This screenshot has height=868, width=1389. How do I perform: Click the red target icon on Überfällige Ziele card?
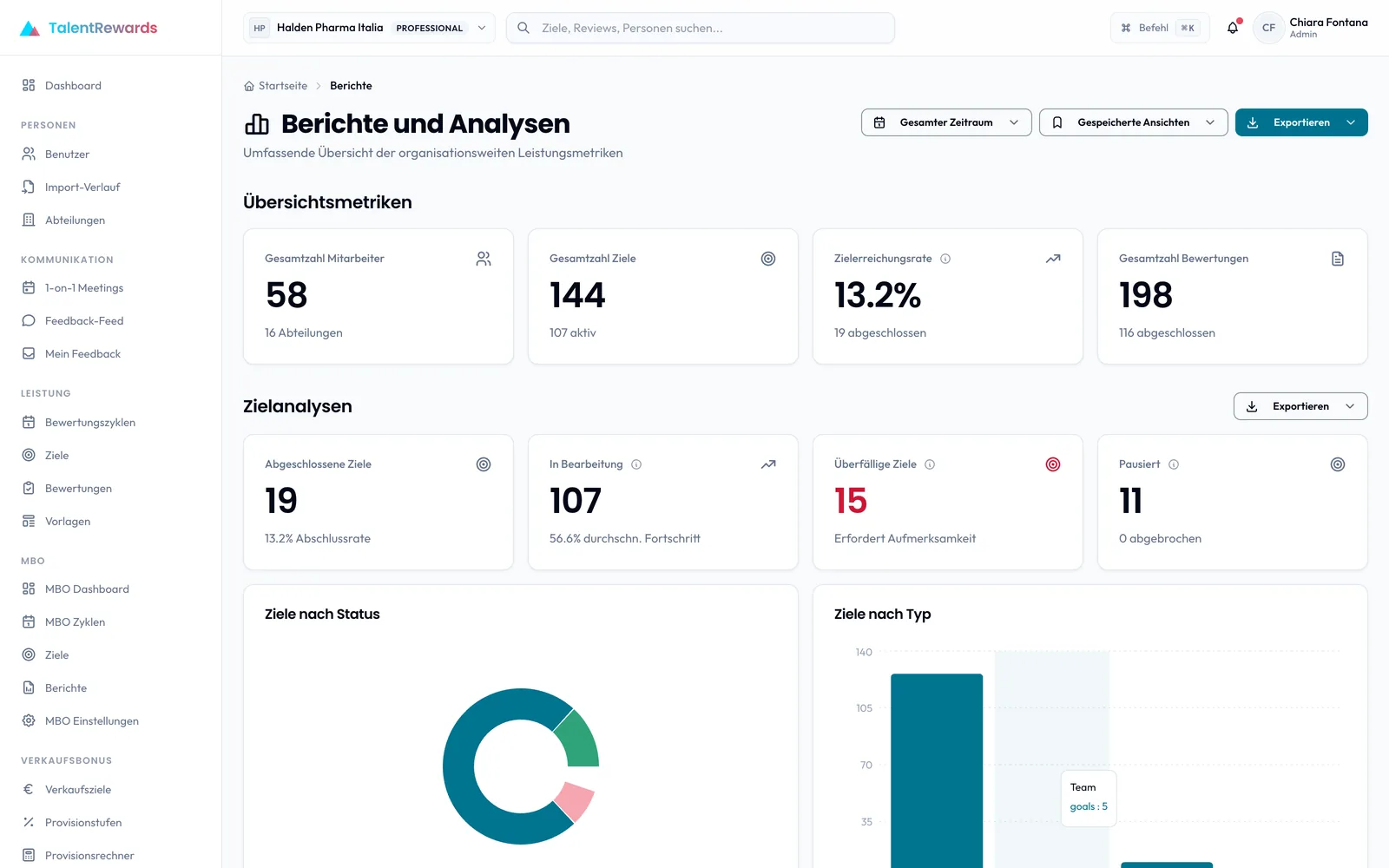1053,464
